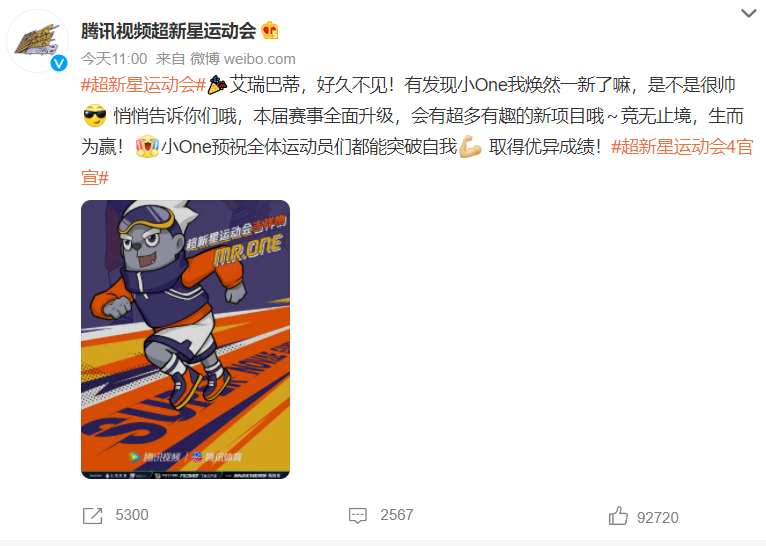Open the #超新星运动会# hashtag topic

pos(144,85)
